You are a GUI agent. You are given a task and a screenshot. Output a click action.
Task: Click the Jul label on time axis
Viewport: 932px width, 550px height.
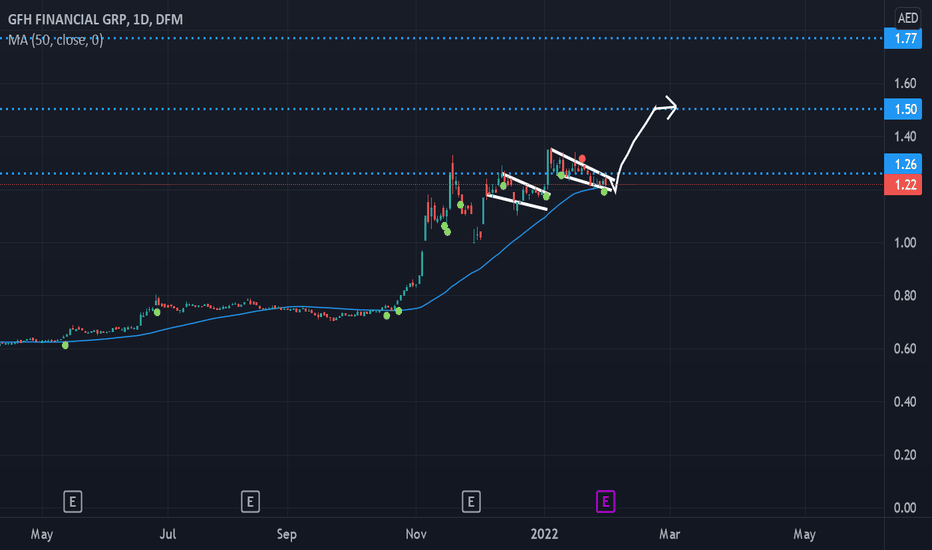168,534
